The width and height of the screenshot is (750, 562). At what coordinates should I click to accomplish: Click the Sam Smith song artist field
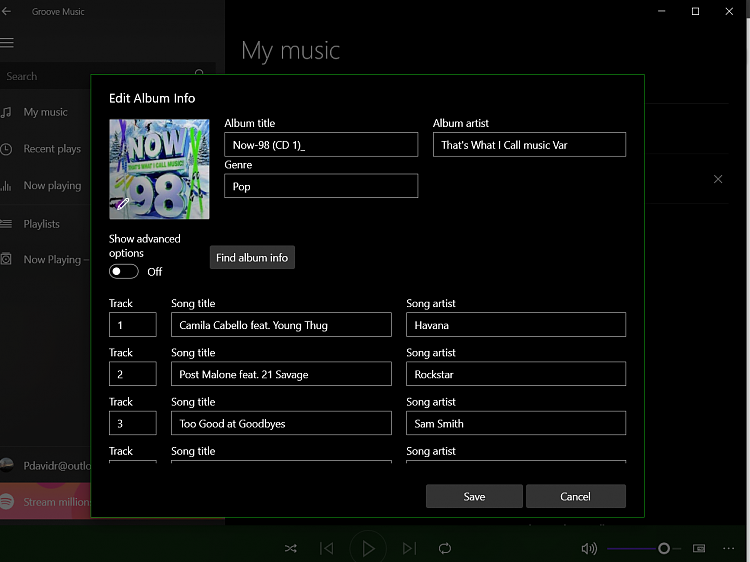point(516,423)
